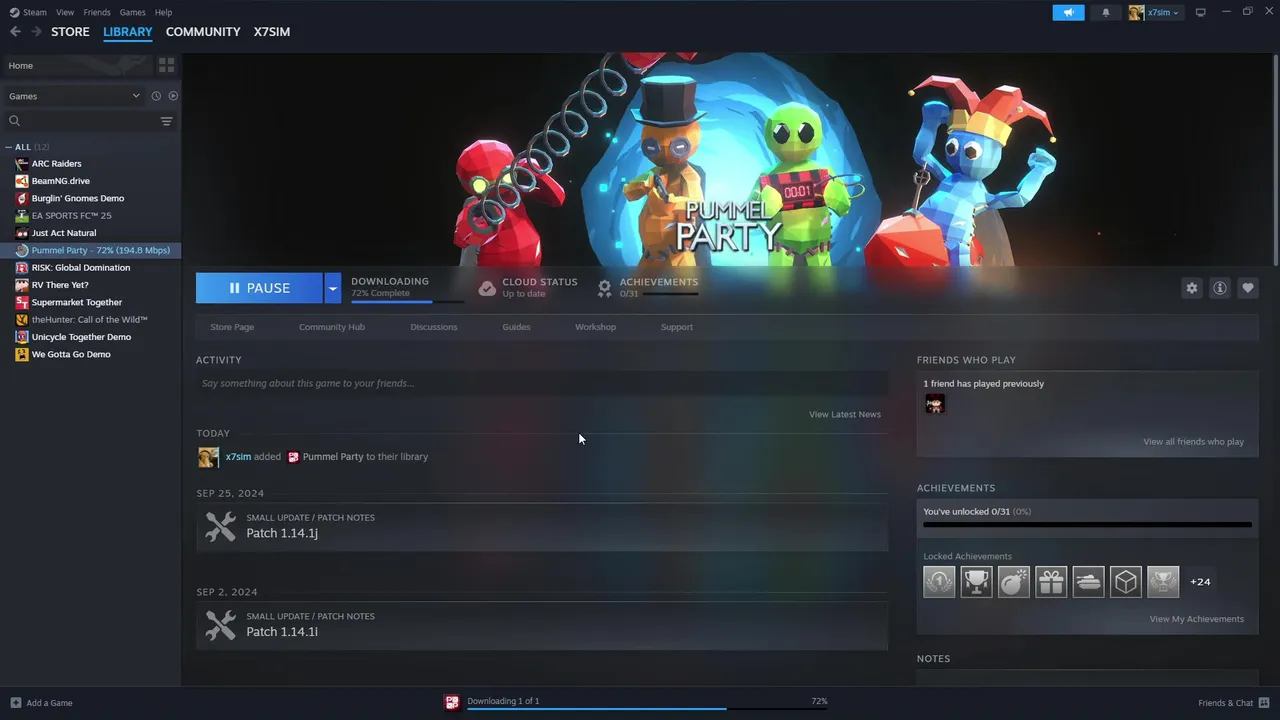
Task: Open the Friends & Chat icon
Action: click(x=1264, y=703)
